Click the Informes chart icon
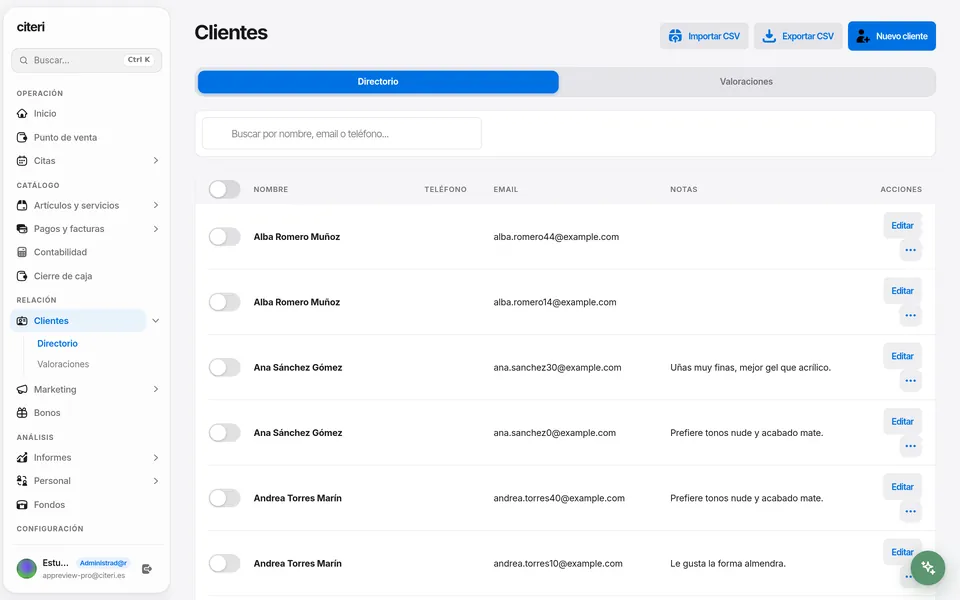Screen dimensions: 960x600 [x=22, y=457]
